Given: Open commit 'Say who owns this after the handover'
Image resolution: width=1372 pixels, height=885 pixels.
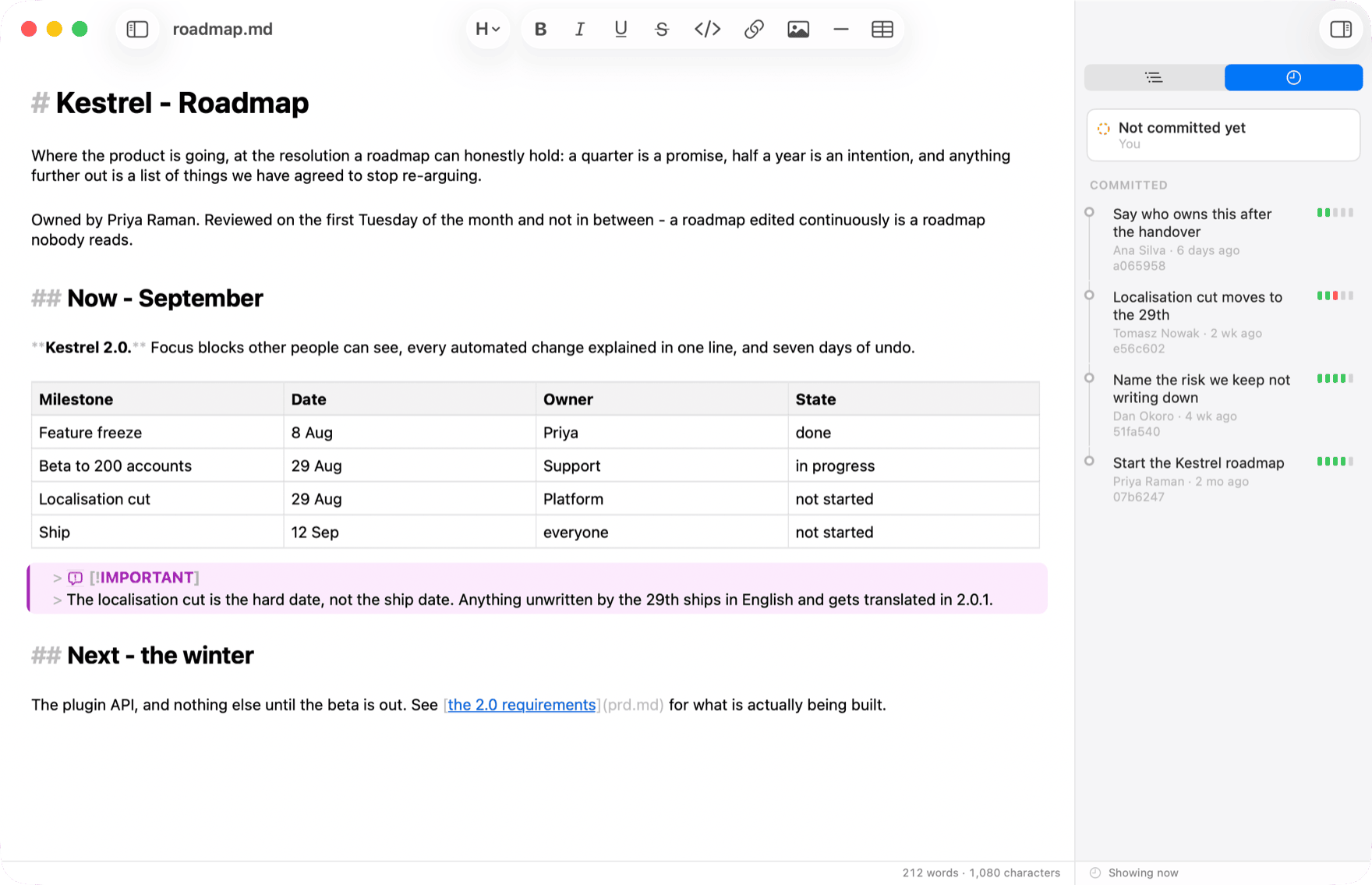Looking at the screenshot, I should [x=1223, y=239].
